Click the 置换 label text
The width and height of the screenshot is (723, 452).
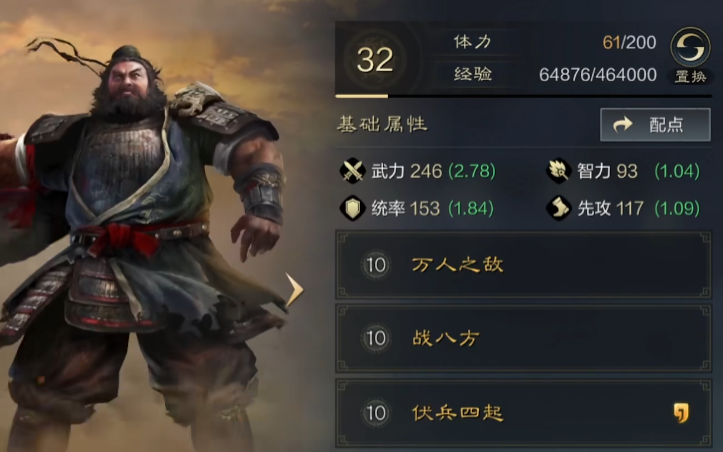[690, 77]
